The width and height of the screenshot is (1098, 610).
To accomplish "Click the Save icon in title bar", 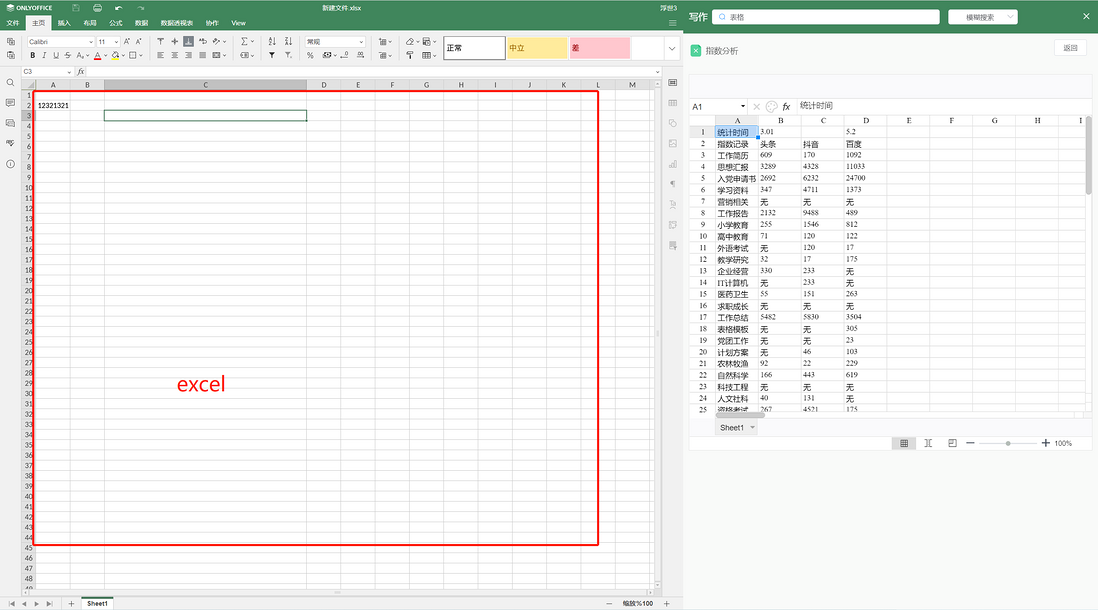I will coord(76,8).
